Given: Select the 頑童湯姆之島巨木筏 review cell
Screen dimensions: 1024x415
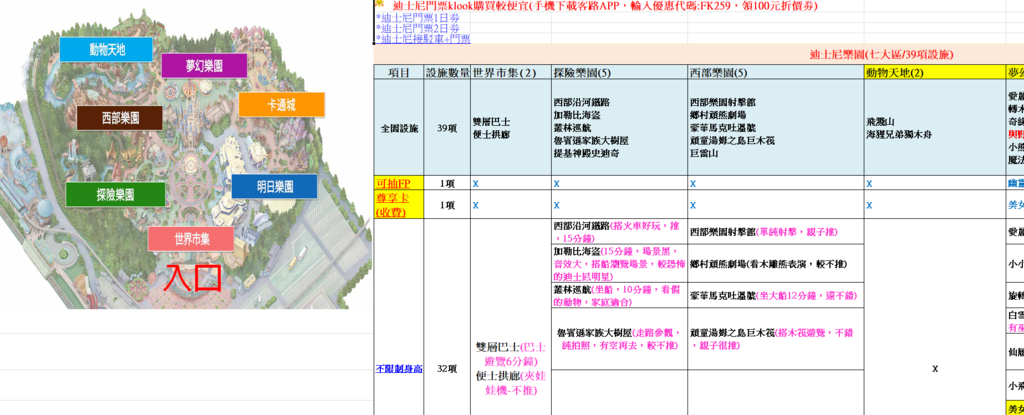Looking at the screenshot, I should pos(775,339).
